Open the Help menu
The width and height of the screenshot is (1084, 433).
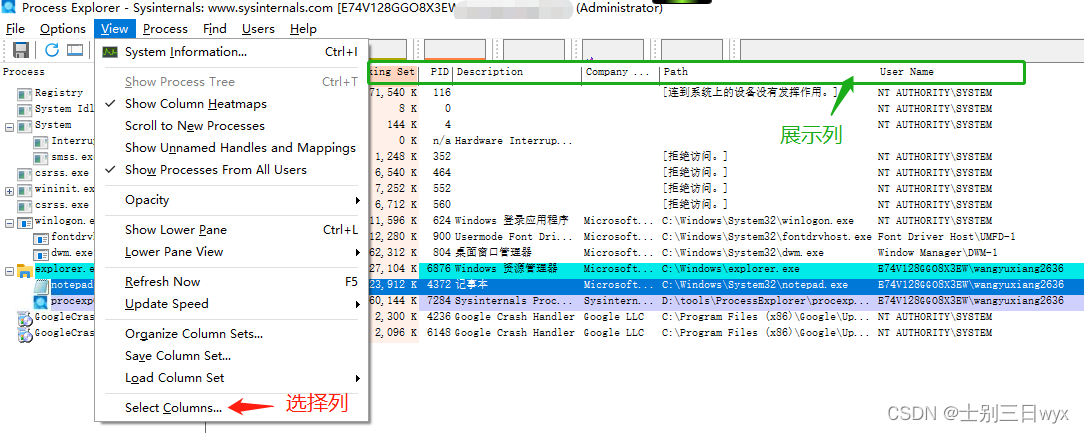pyautogui.click(x=303, y=28)
